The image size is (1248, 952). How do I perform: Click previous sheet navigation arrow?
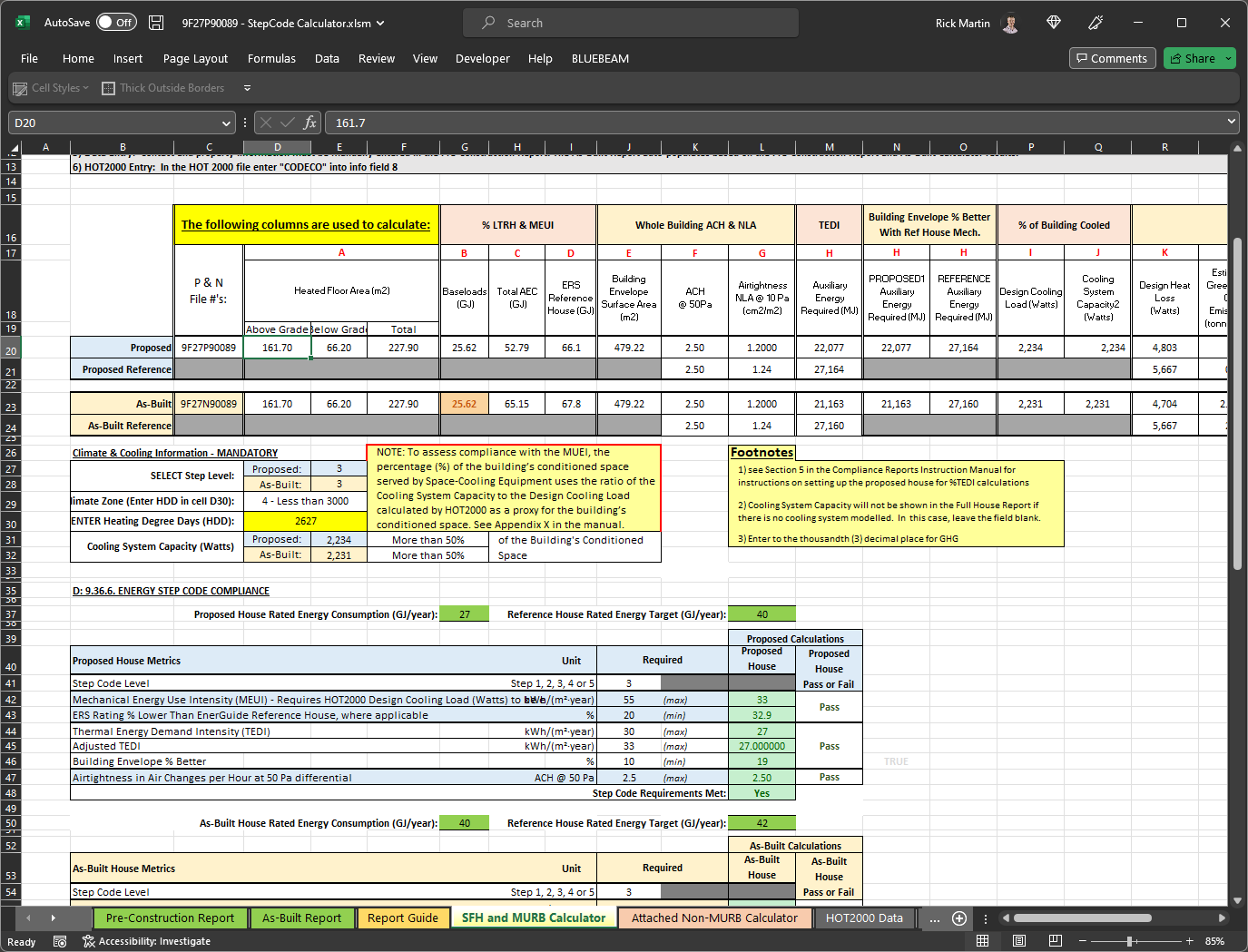click(28, 918)
